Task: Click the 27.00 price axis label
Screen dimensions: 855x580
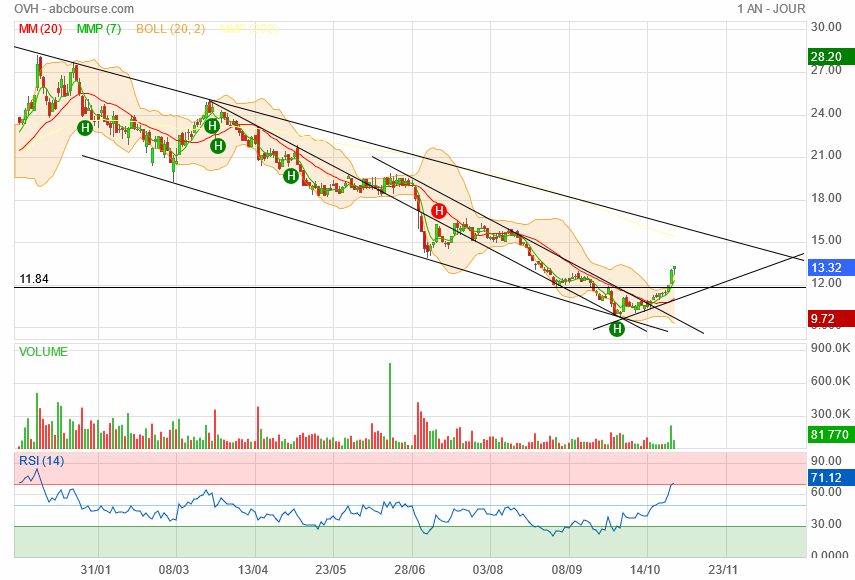Action: tap(826, 70)
